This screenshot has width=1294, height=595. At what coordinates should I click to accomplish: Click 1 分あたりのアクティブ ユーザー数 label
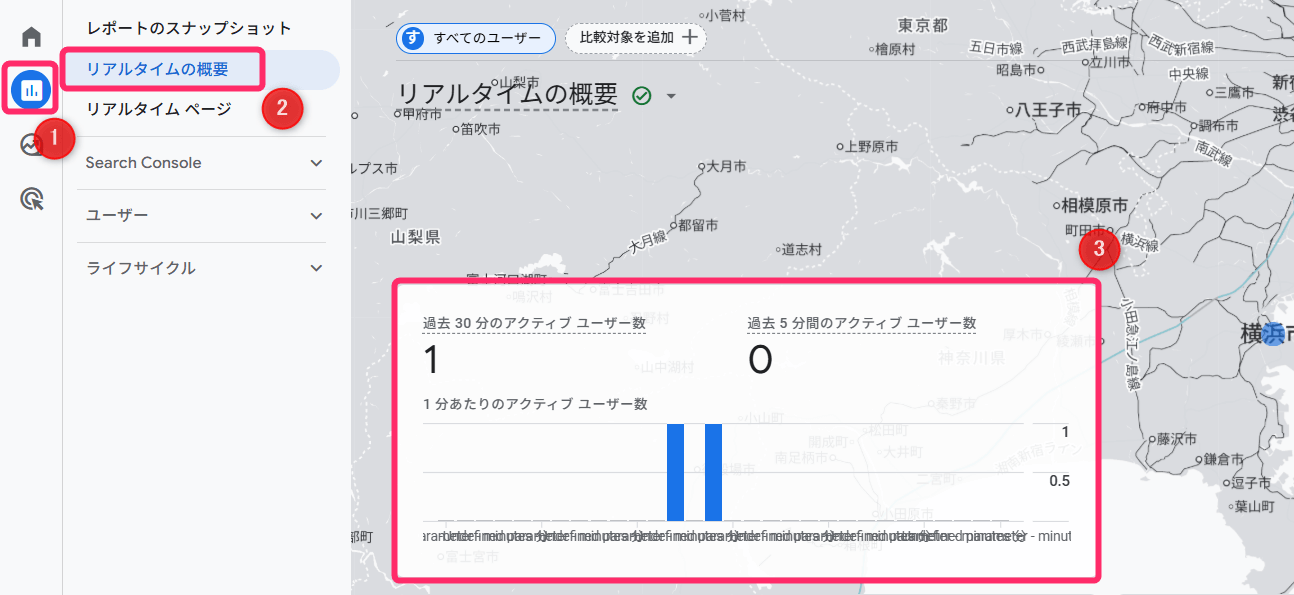pos(535,404)
